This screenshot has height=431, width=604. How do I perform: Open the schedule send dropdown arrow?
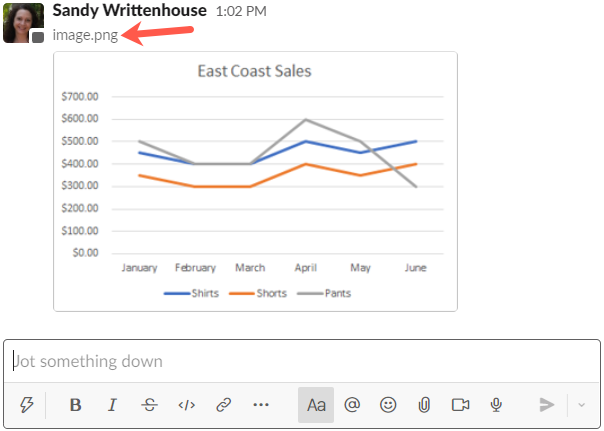pyautogui.click(x=583, y=405)
